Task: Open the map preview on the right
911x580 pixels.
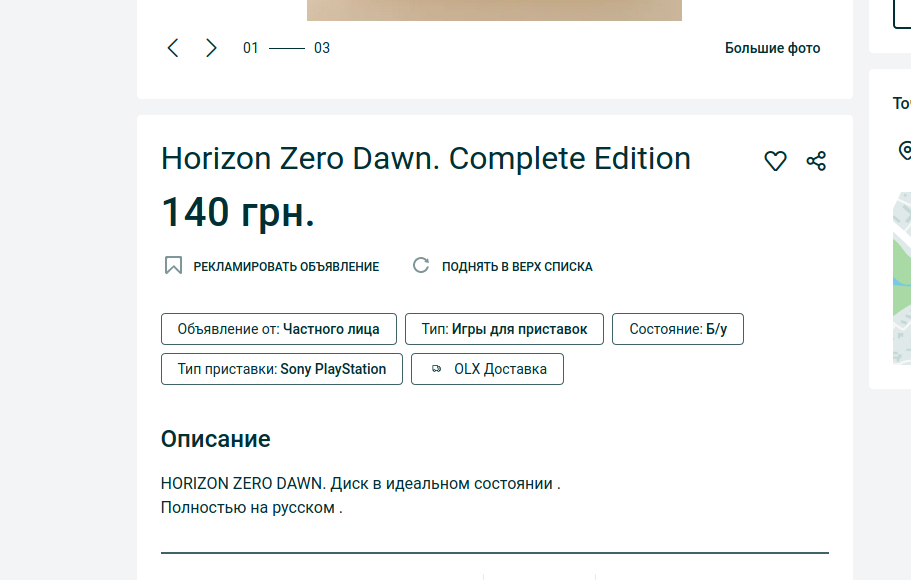Action: pos(902,278)
